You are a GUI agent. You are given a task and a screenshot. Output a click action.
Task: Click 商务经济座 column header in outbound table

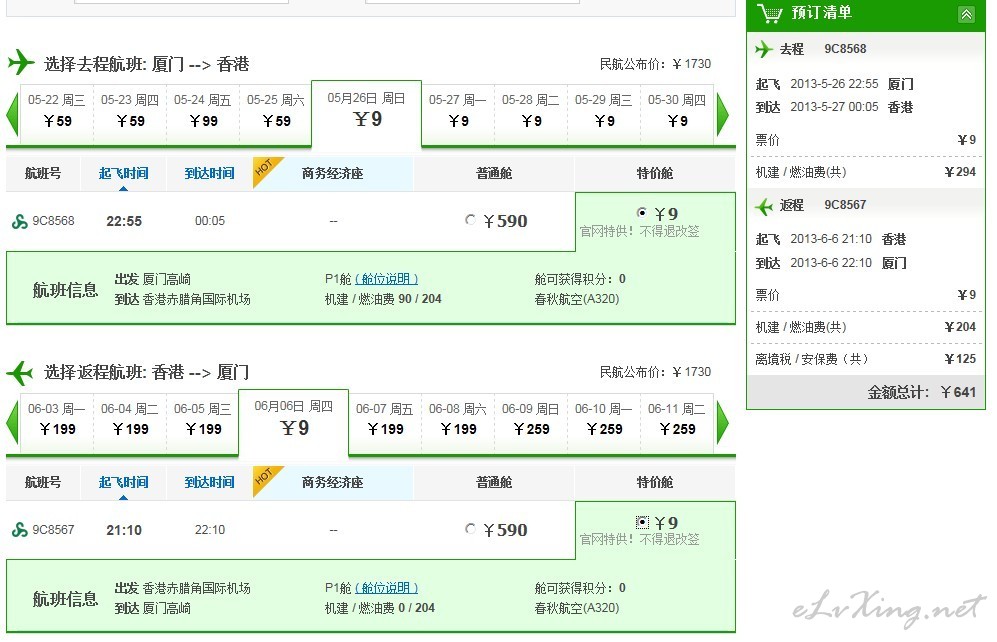pos(333,174)
